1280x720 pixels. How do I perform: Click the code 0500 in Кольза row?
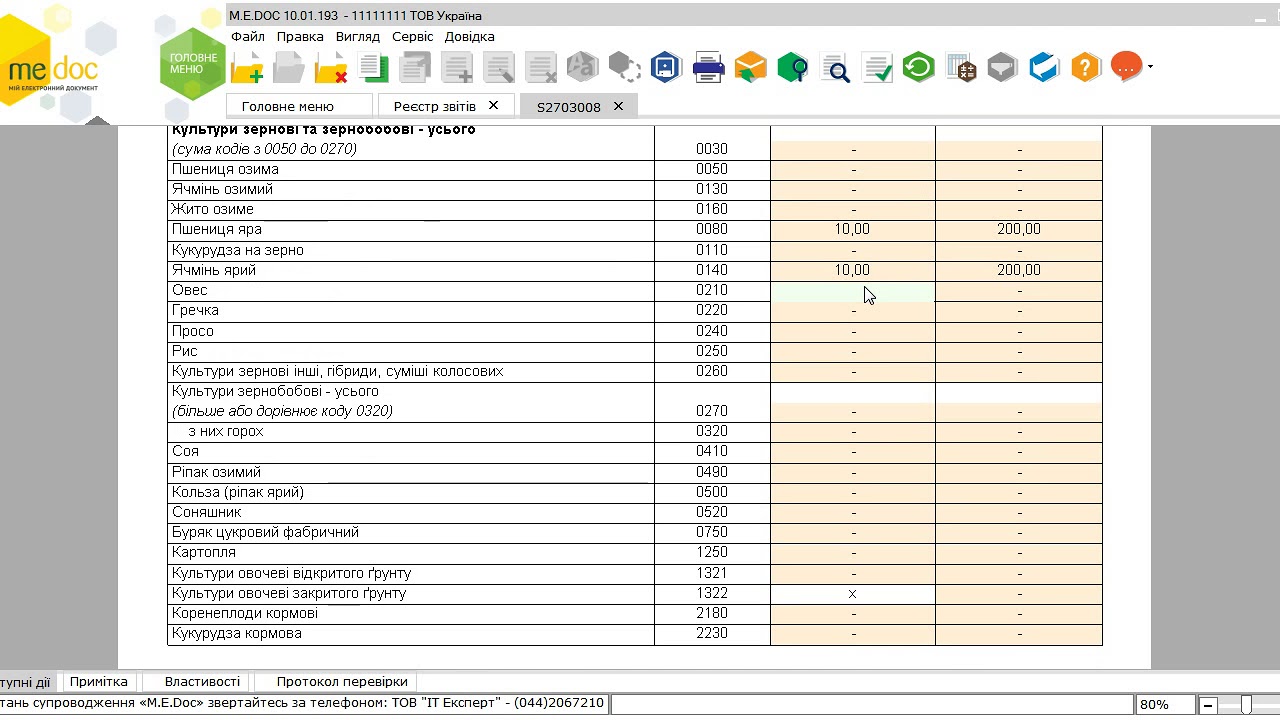(x=712, y=492)
